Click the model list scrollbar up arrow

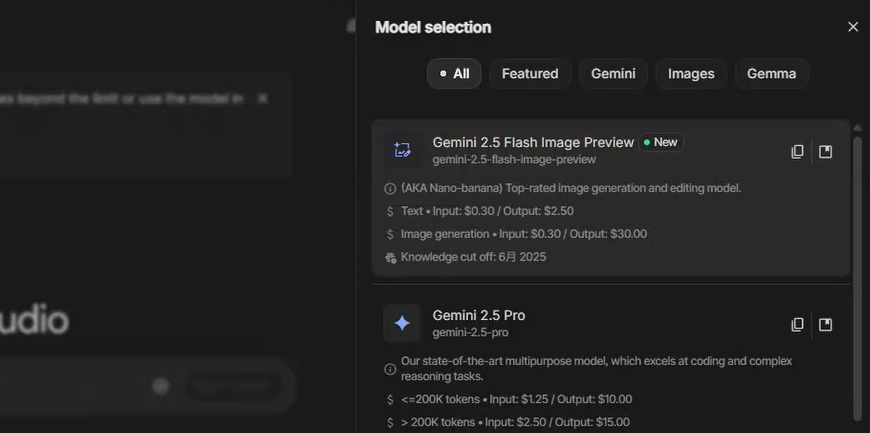click(x=857, y=128)
